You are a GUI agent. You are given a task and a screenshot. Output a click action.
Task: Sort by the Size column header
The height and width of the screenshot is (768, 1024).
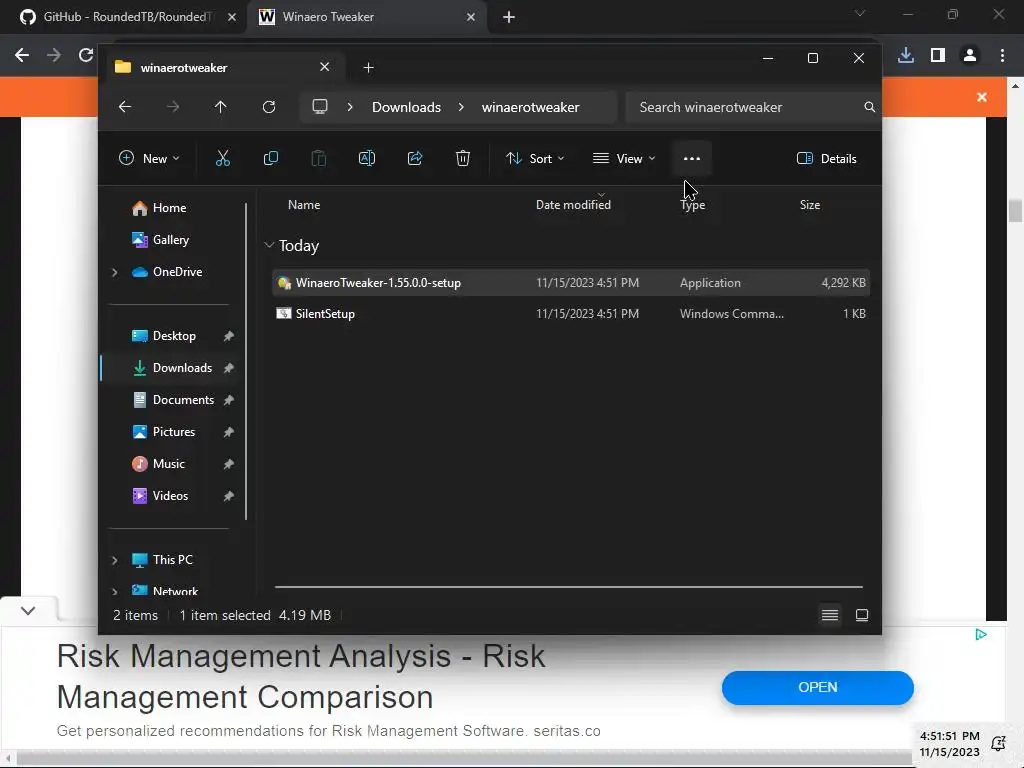(x=810, y=205)
